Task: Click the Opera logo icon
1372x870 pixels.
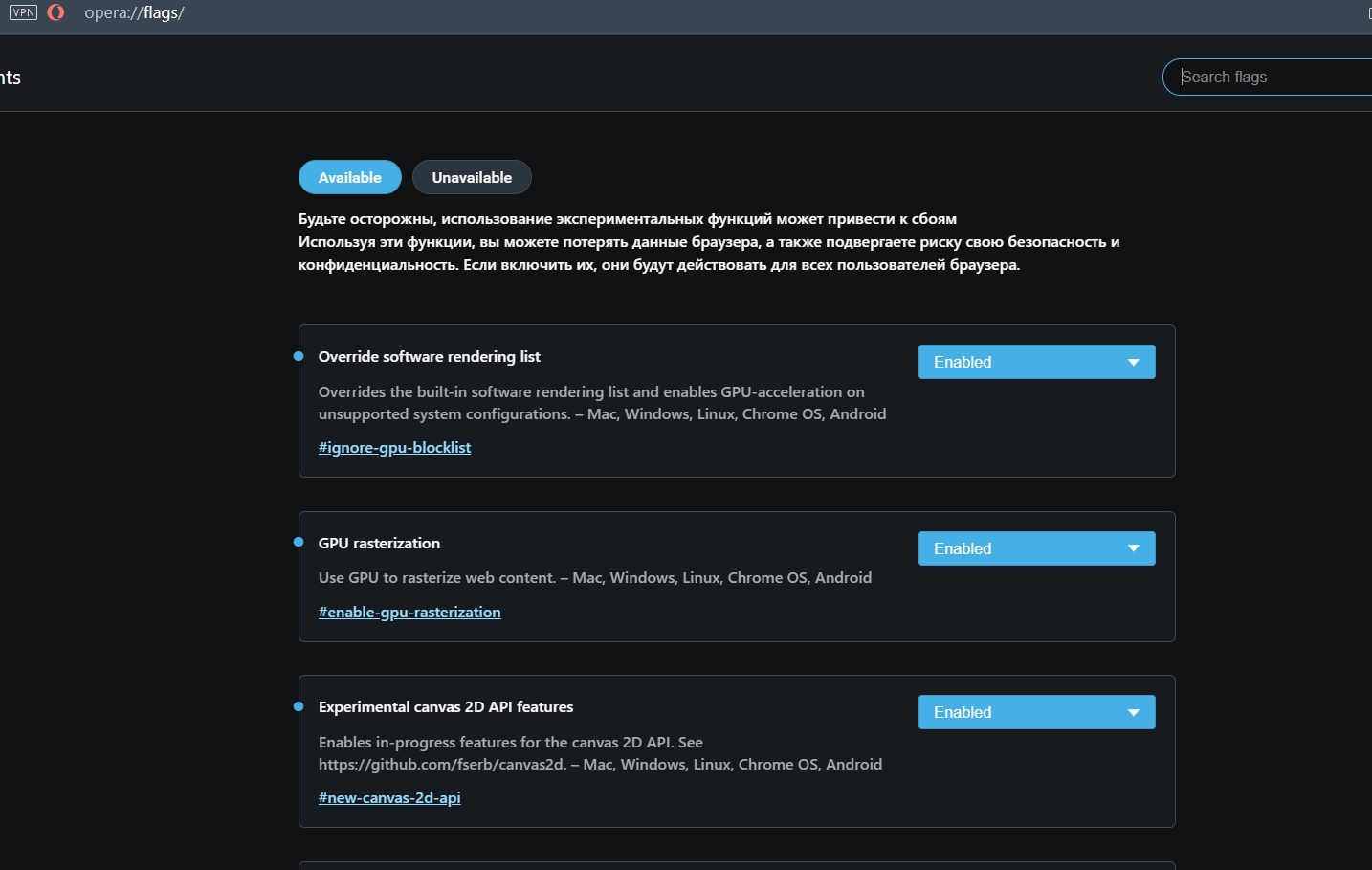Action: [55, 12]
